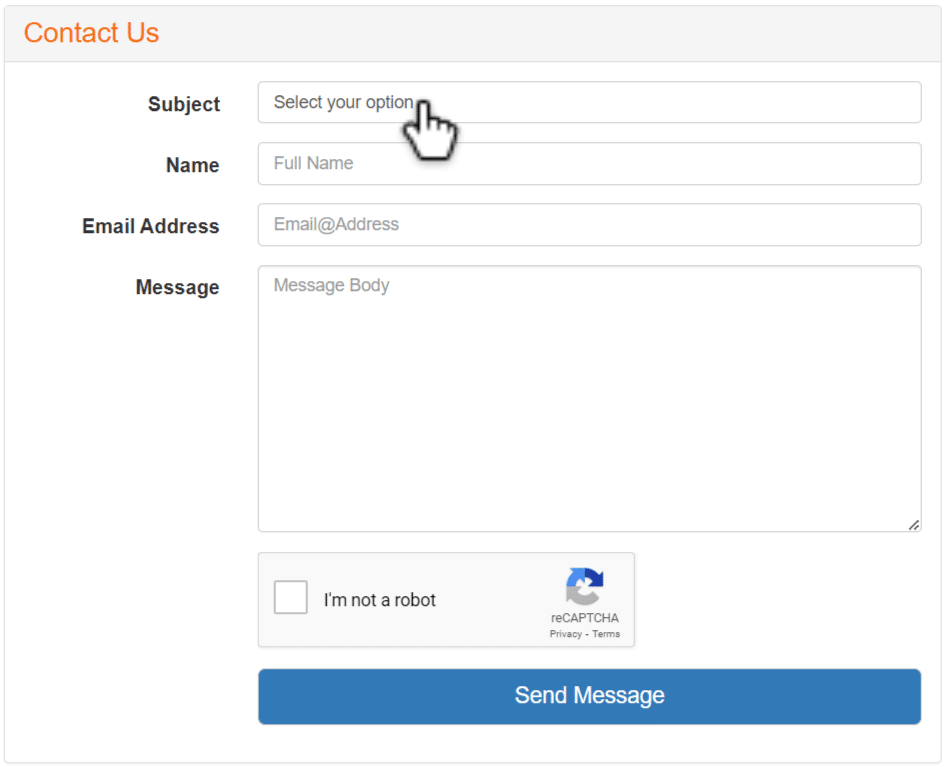The image size is (945, 767).
Task: Click the reCAPTCHA logo icon
Action: 584,586
